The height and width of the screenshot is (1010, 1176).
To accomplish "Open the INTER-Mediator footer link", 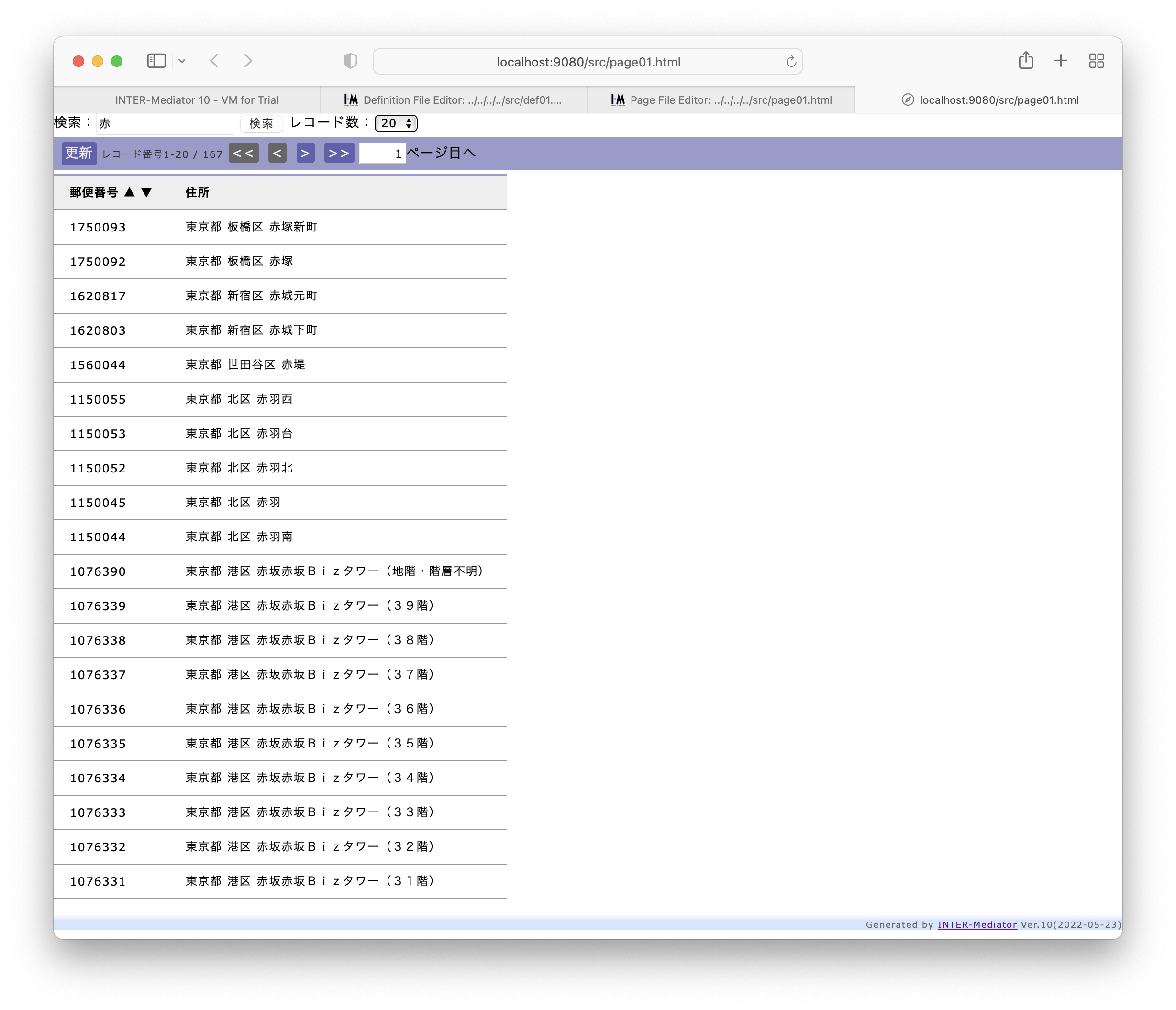I will pyautogui.click(x=977, y=924).
